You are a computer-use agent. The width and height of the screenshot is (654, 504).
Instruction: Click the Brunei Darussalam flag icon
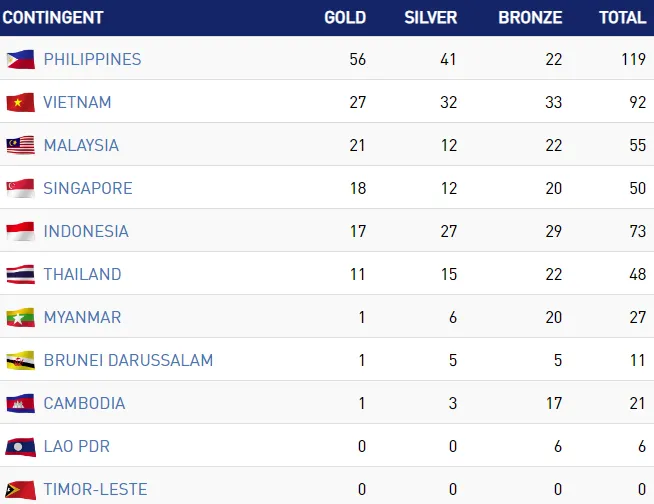tap(21, 360)
